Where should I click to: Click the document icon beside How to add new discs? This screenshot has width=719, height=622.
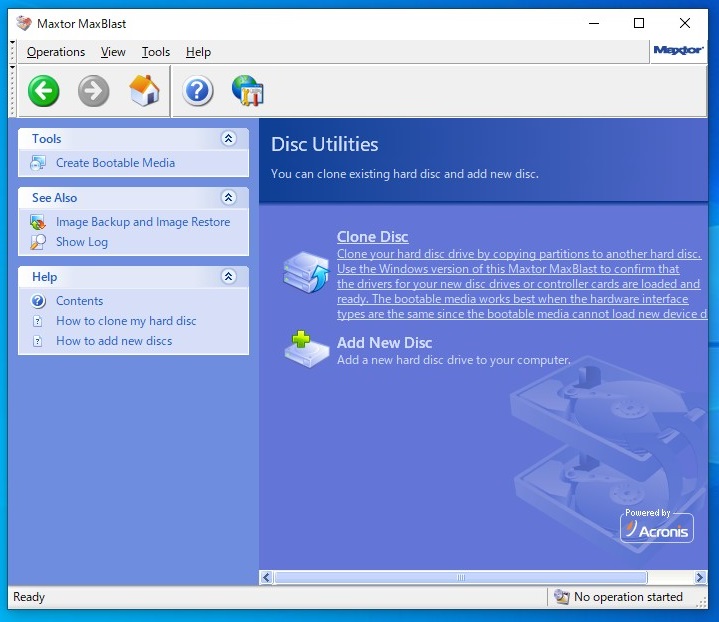(38, 341)
